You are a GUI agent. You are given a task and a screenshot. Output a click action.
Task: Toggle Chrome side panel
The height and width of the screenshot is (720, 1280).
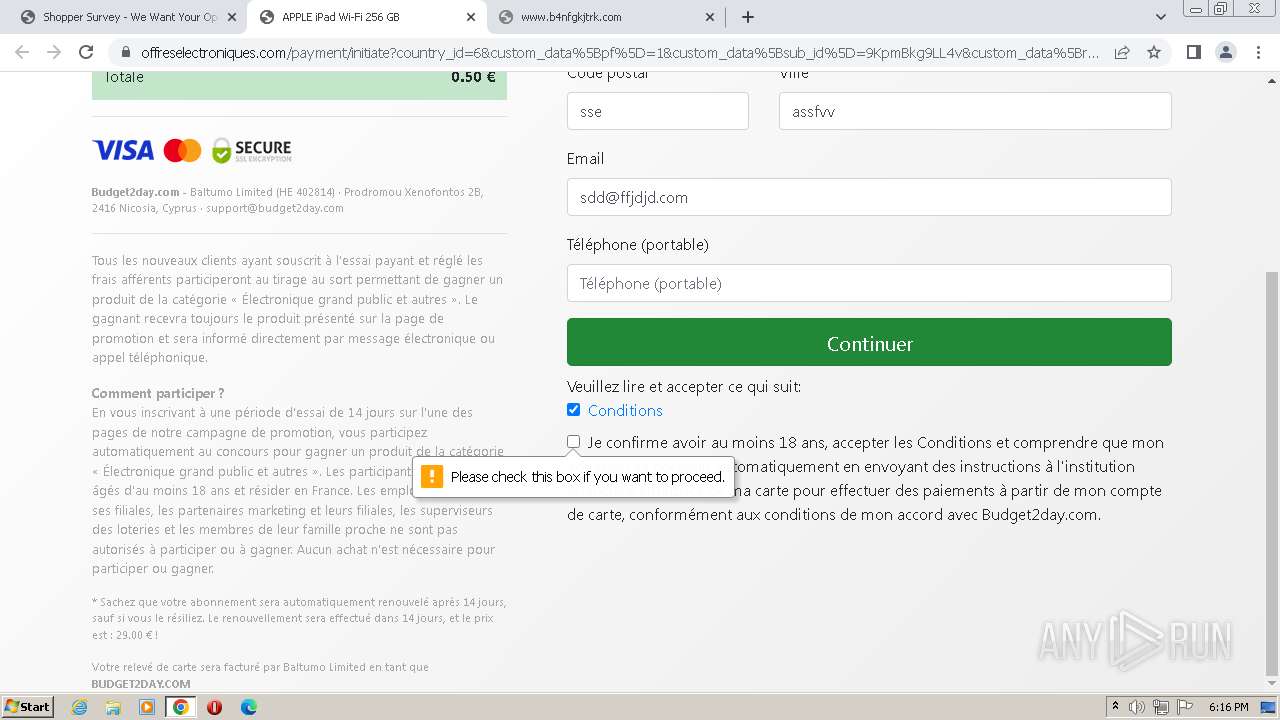(1193, 52)
